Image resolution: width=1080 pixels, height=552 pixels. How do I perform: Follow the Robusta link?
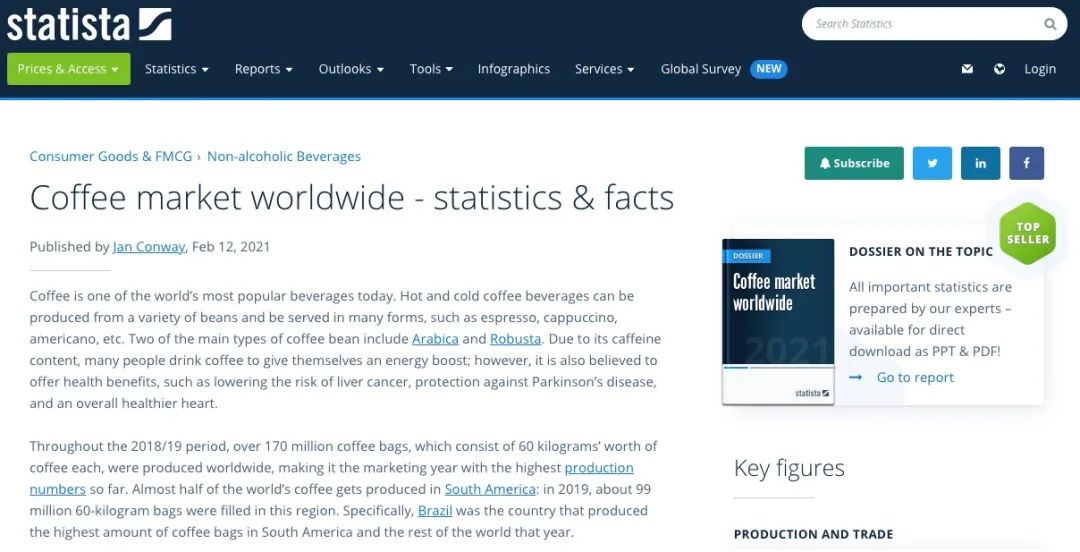[x=515, y=339]
